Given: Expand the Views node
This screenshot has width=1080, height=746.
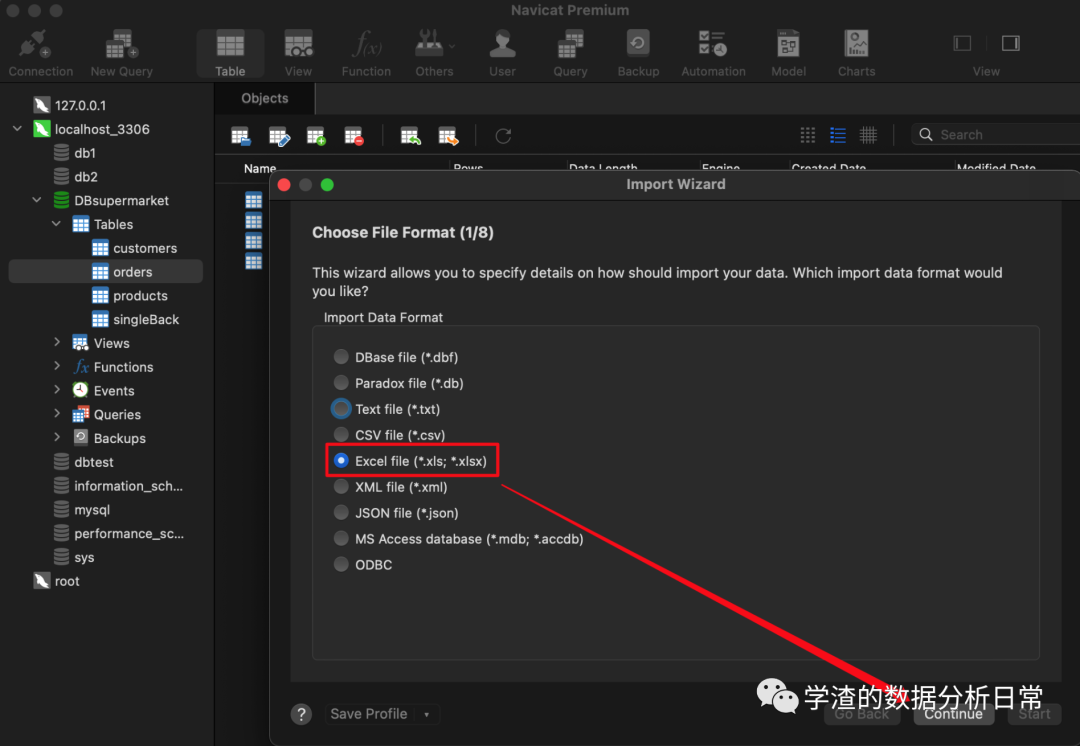Looking at the screenshot, I should pyautogui.click(x=56, y=342).
